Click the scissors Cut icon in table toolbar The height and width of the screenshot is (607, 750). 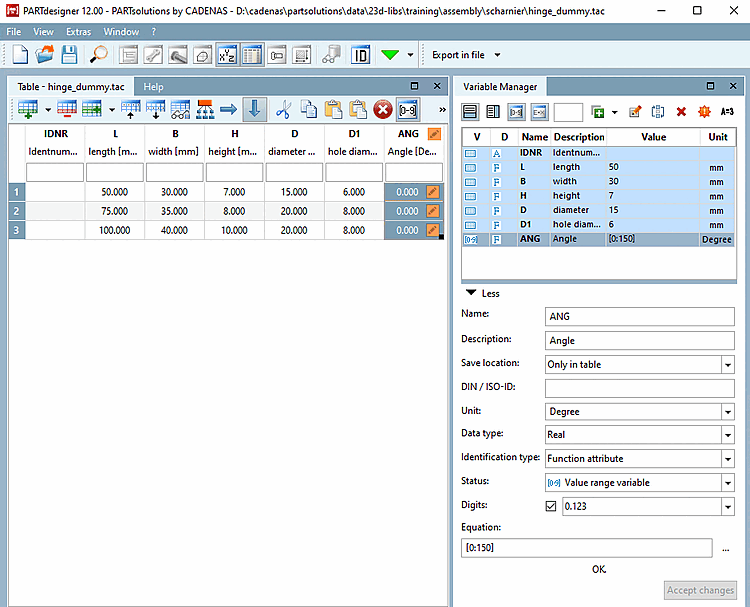click(283, 109)
